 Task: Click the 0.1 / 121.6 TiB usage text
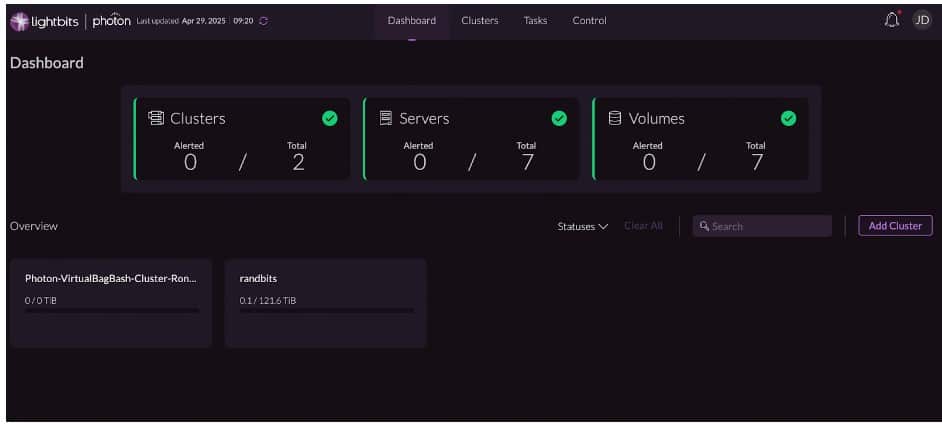(x=268, y=300)
